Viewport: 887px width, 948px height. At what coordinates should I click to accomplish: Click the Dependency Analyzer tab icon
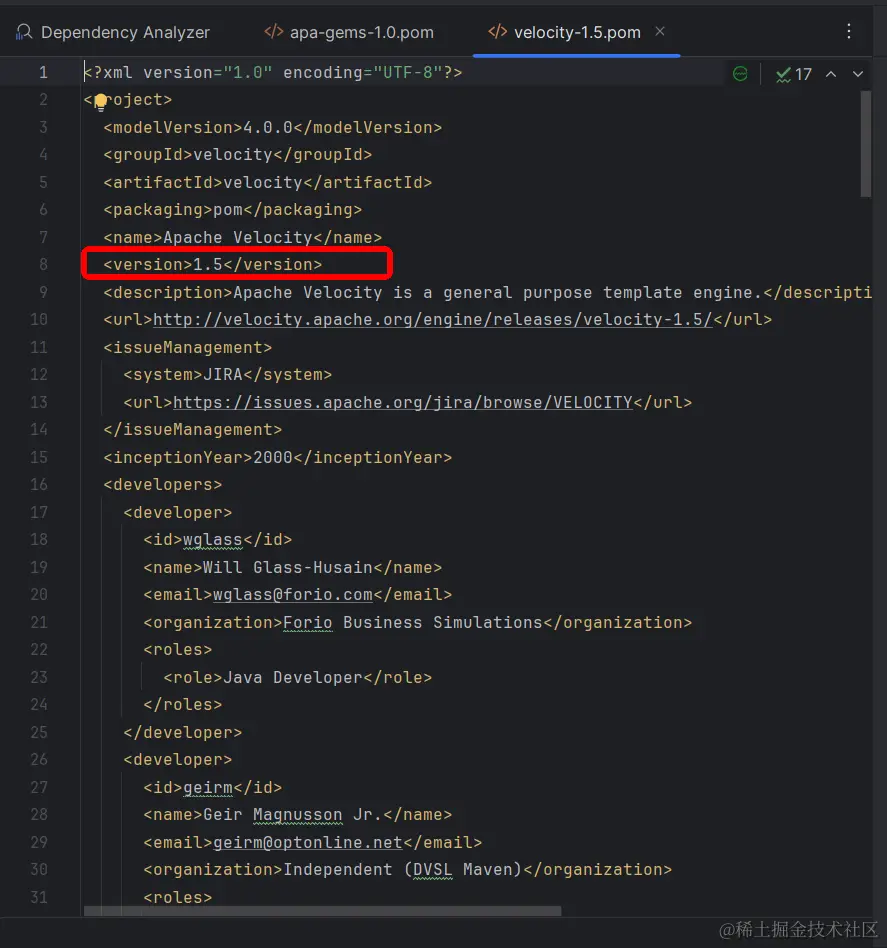tap(24, 32)
